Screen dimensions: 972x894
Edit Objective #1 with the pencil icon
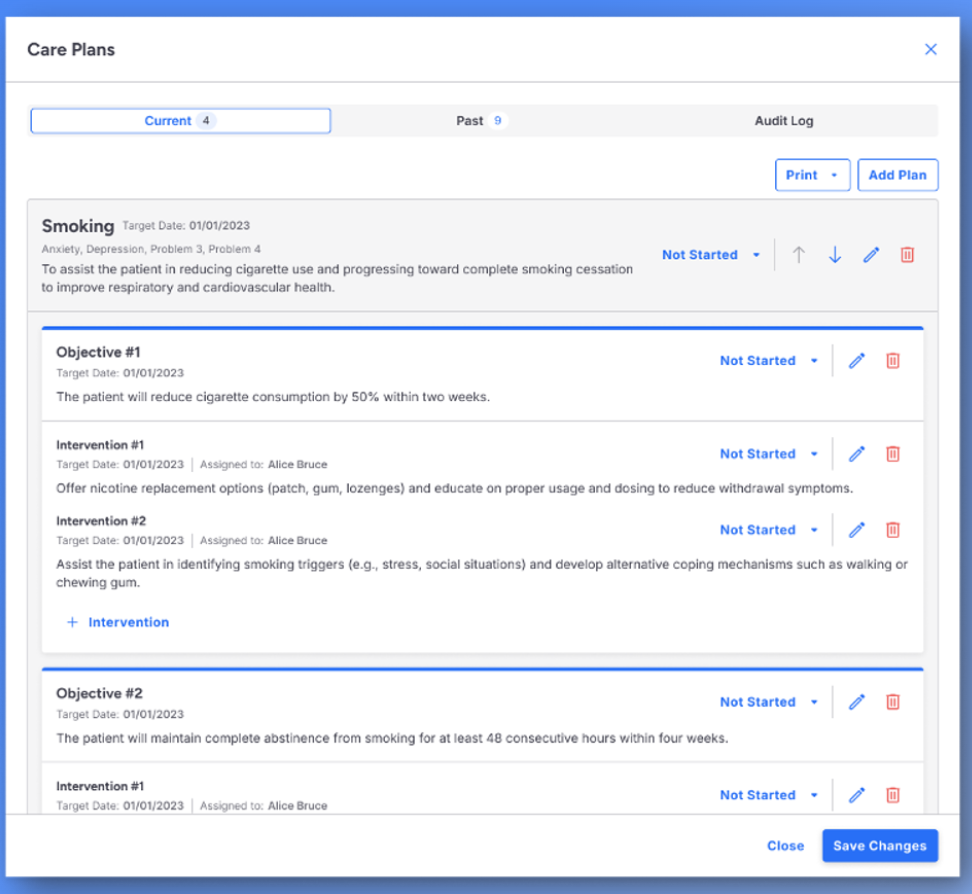pyautogui.click(x=857, y=361)
